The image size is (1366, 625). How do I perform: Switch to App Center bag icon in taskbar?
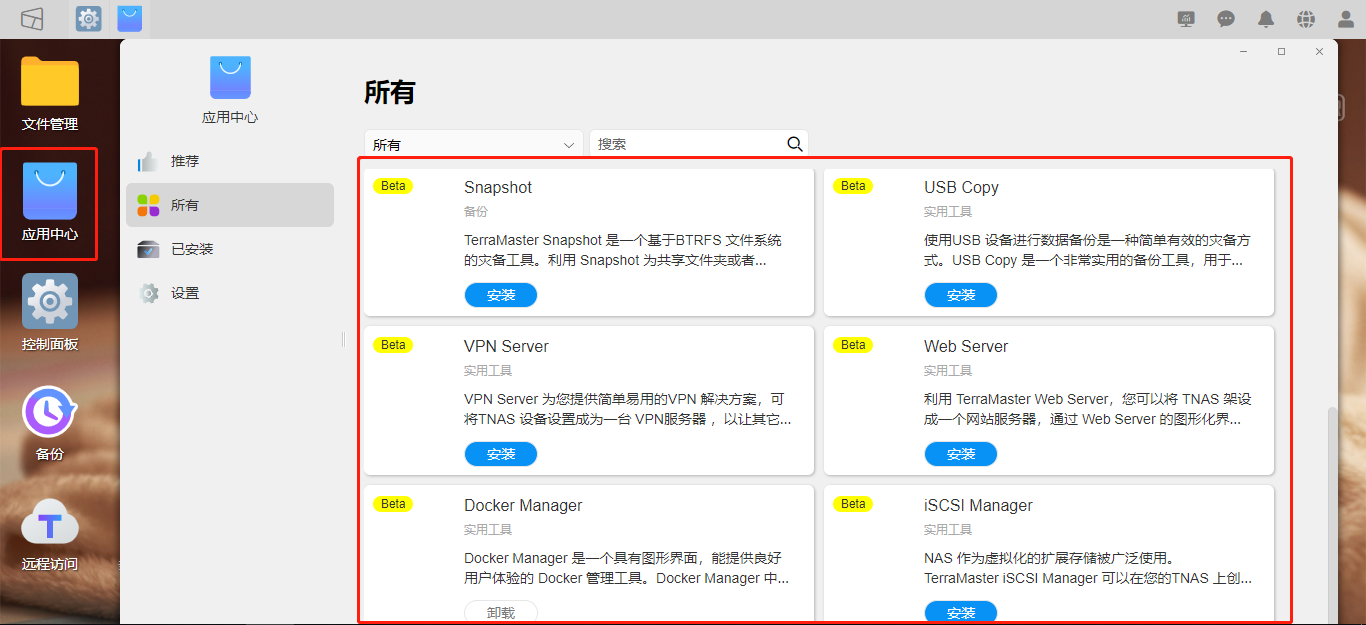pyautogui.click(x=129, y=18)
